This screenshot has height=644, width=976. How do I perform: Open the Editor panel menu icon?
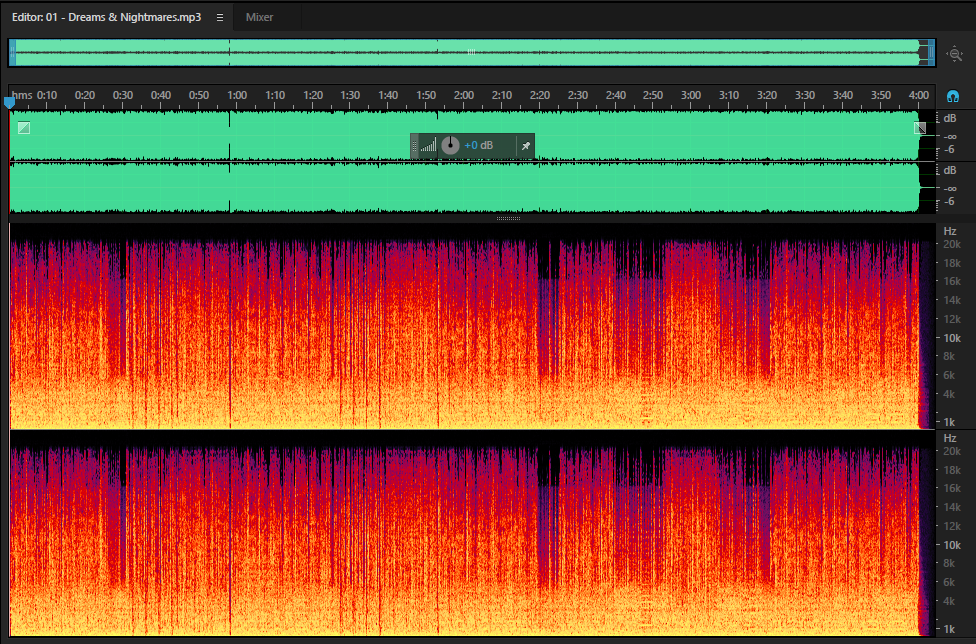pos(220,17)
